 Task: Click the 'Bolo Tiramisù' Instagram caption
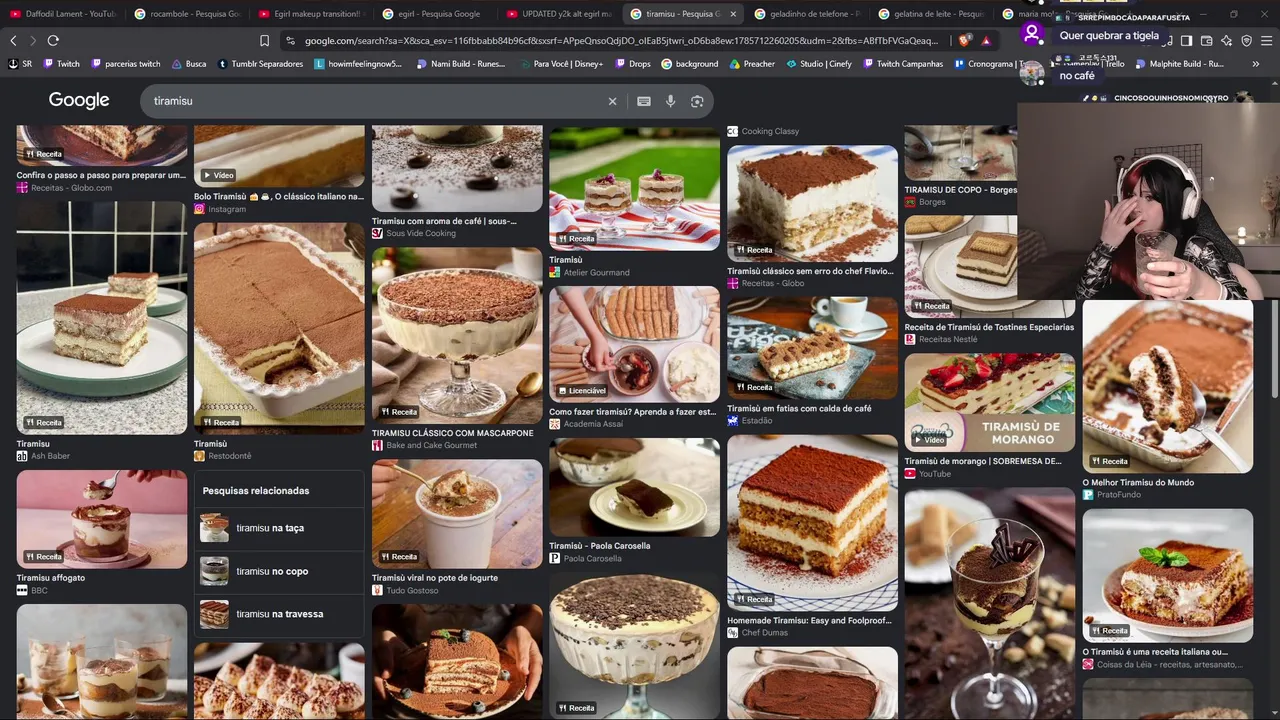coord(279,197)
